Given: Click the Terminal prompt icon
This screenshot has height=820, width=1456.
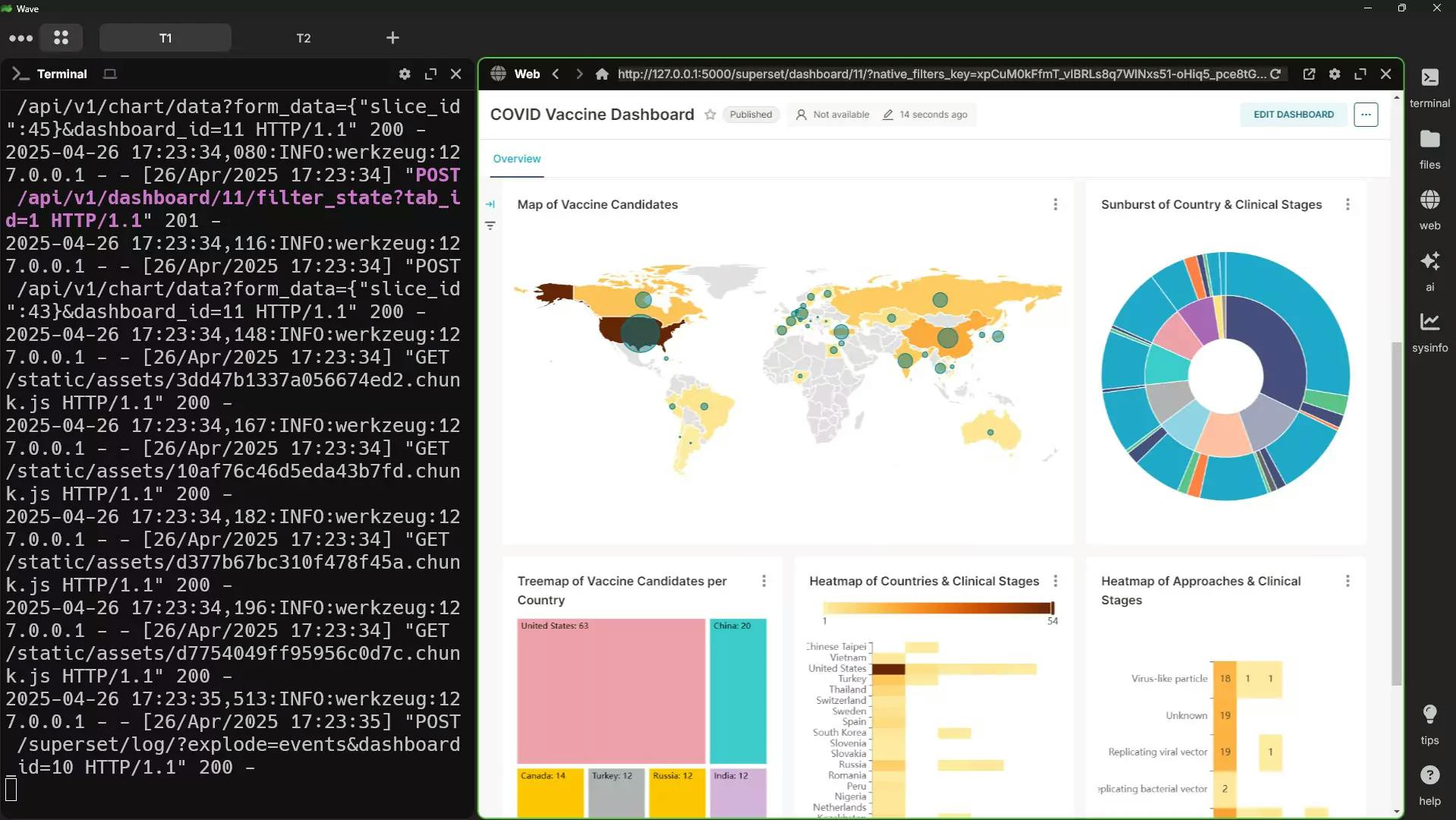Looking at the screenshot, I should coord(20,74).
